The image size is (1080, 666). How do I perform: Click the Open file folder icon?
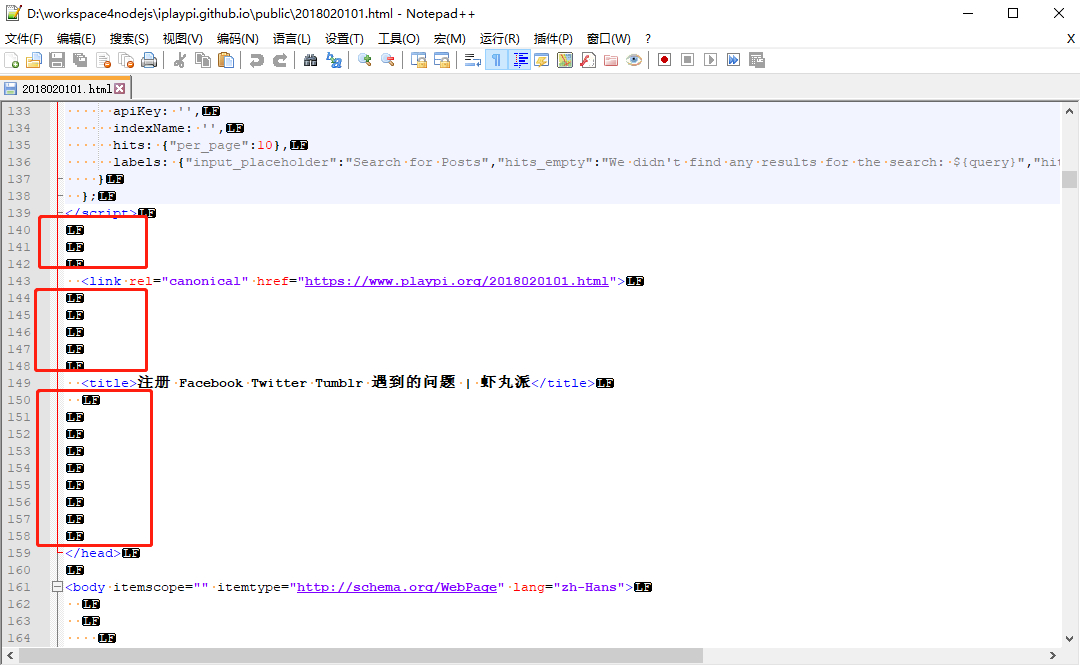point(34,61)
